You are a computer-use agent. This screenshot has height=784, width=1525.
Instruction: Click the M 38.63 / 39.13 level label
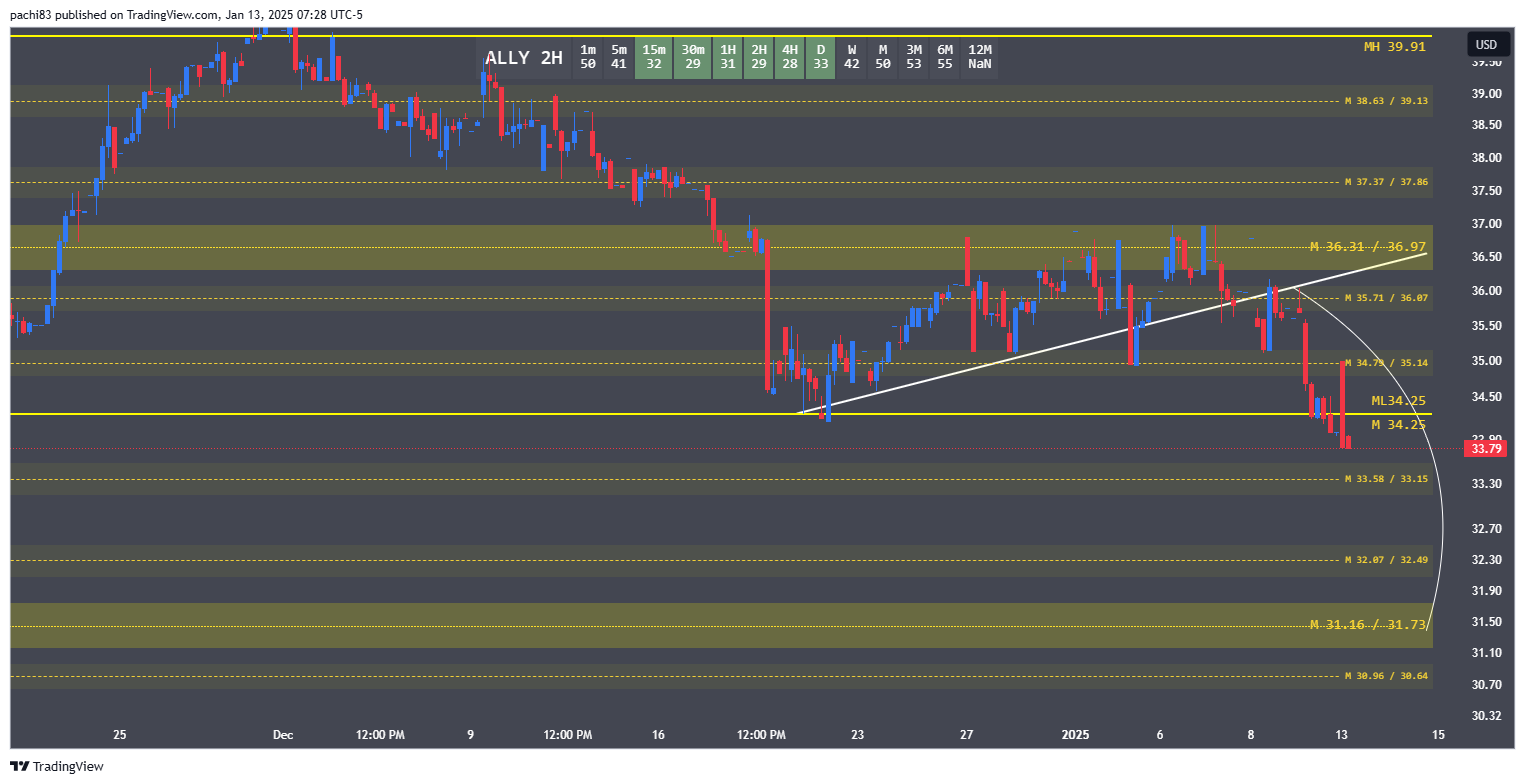point(1385,101)
